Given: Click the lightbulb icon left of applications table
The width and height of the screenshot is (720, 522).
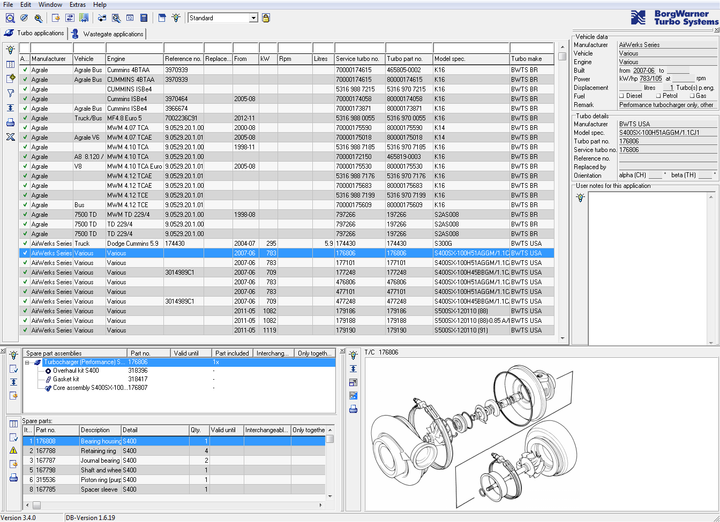Looking at the screenshot, I should 11,50.
